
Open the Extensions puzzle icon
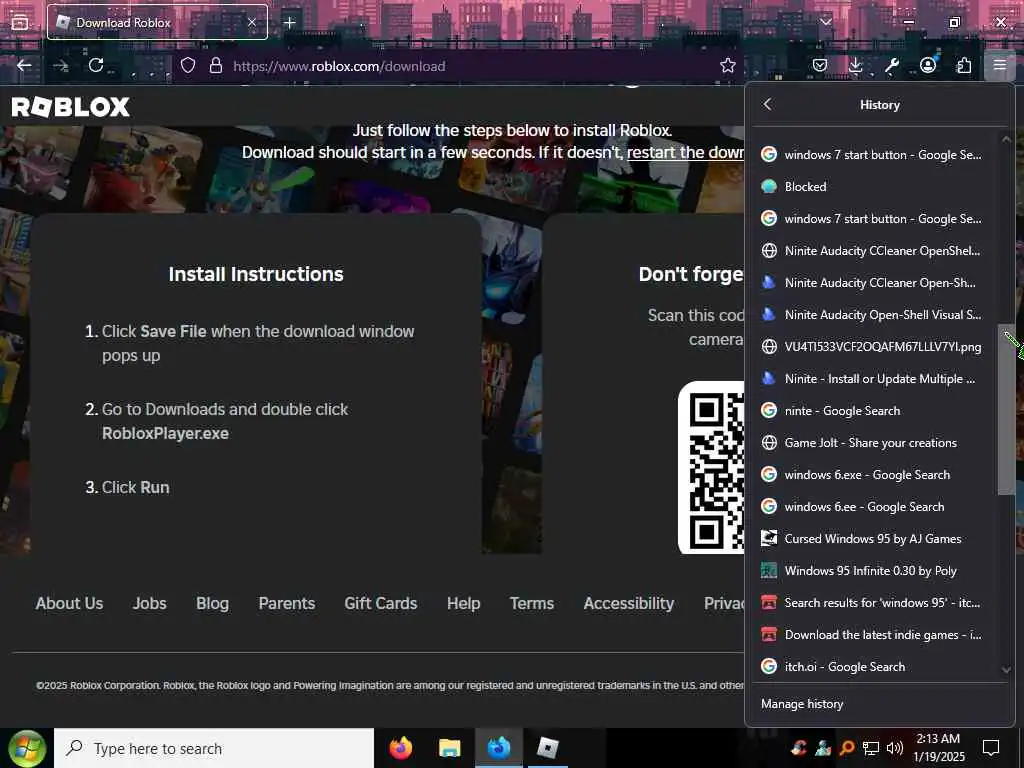(963, 65)
